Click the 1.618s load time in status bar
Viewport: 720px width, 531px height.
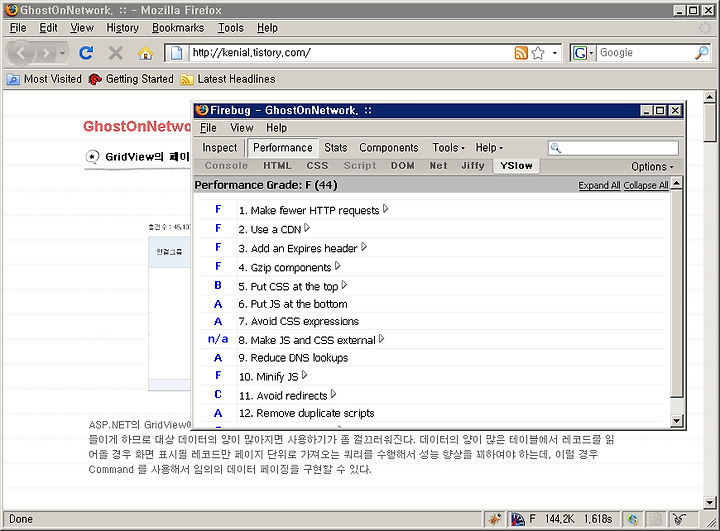598,520
